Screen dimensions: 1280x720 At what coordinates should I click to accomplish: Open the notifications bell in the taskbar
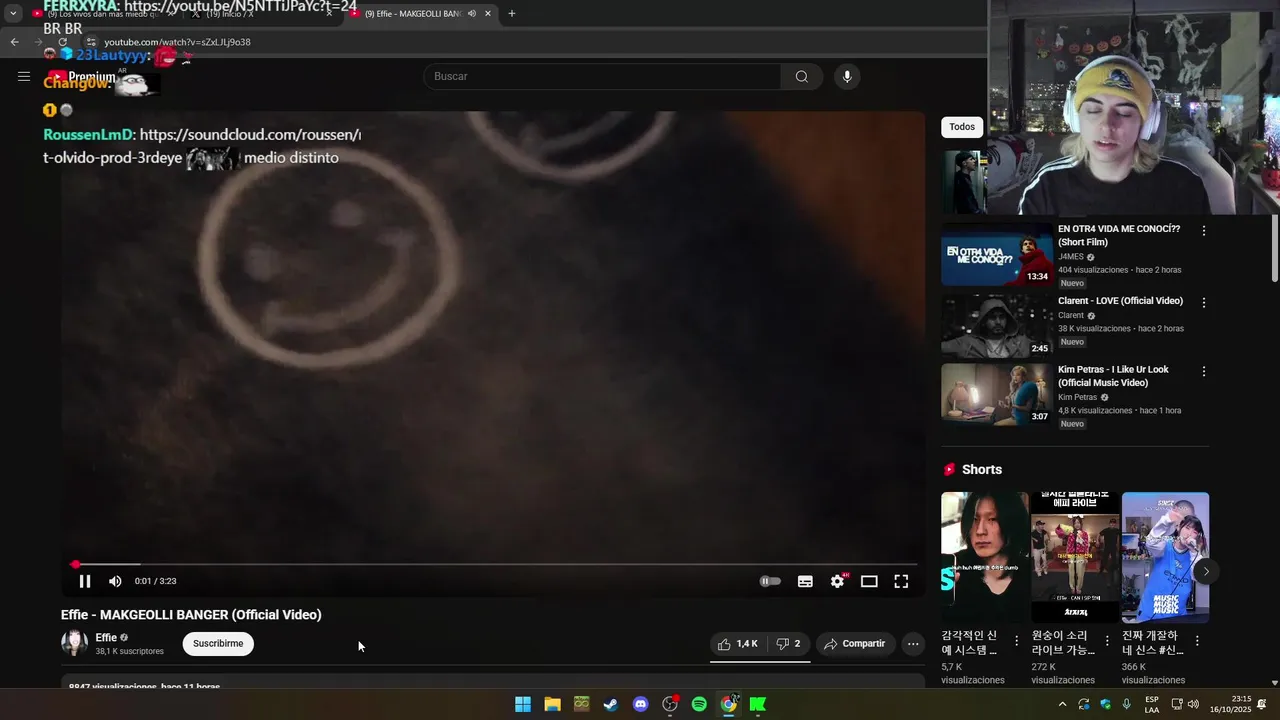click(1262, 704)
